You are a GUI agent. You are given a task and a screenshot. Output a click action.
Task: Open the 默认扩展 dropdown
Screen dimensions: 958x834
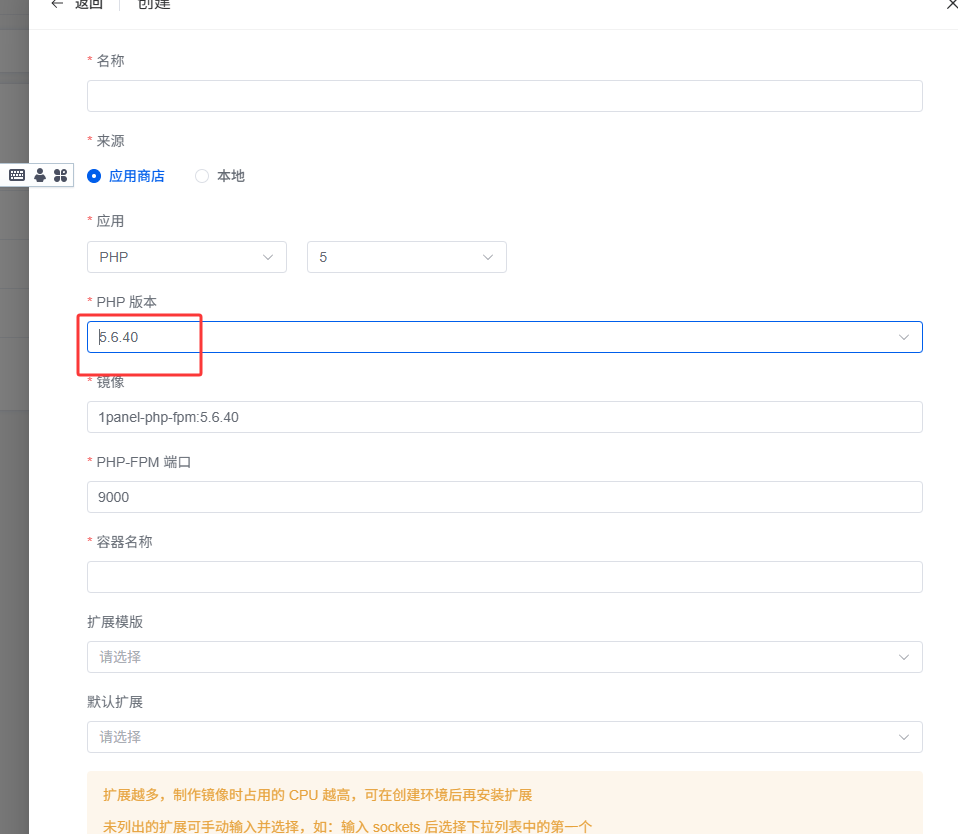tap(505, 737)
